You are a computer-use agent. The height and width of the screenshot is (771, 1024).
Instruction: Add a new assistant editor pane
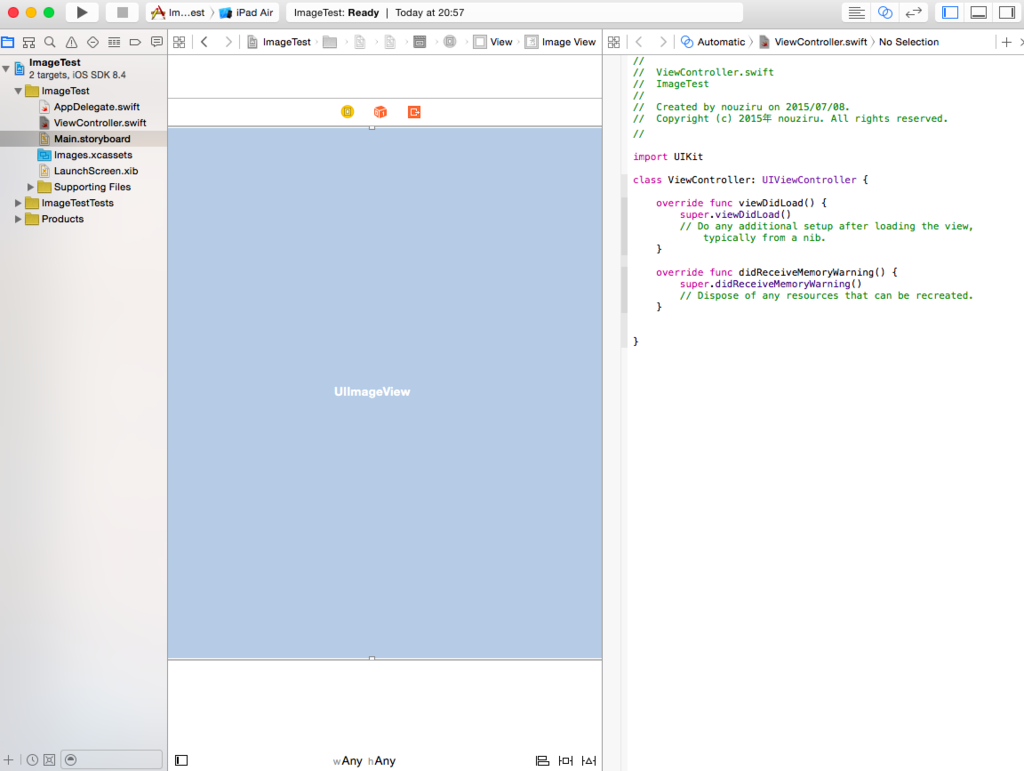tap(1006, 42)
